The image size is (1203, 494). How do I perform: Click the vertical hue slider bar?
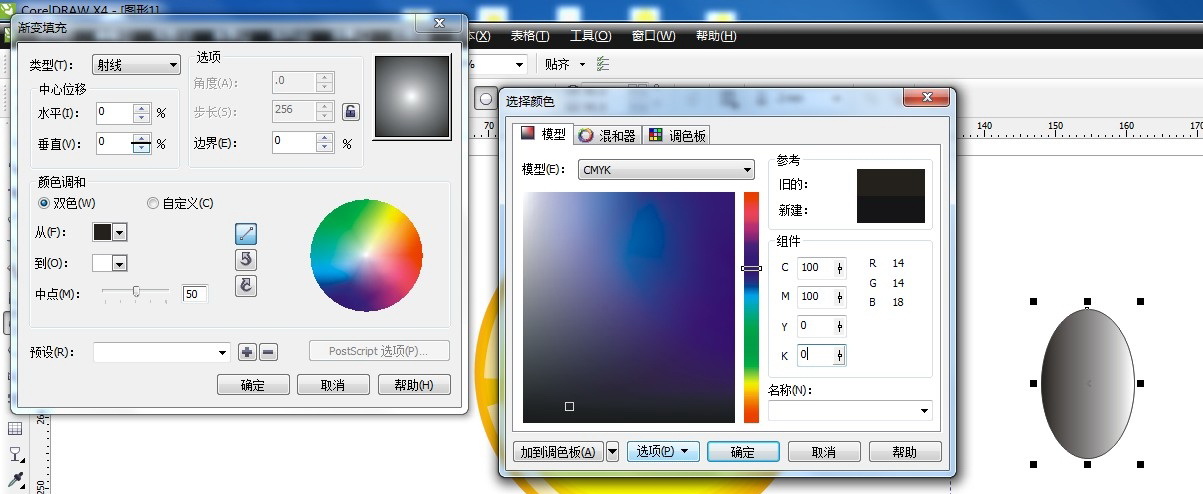pyautogui.click(x=751, y=307)
